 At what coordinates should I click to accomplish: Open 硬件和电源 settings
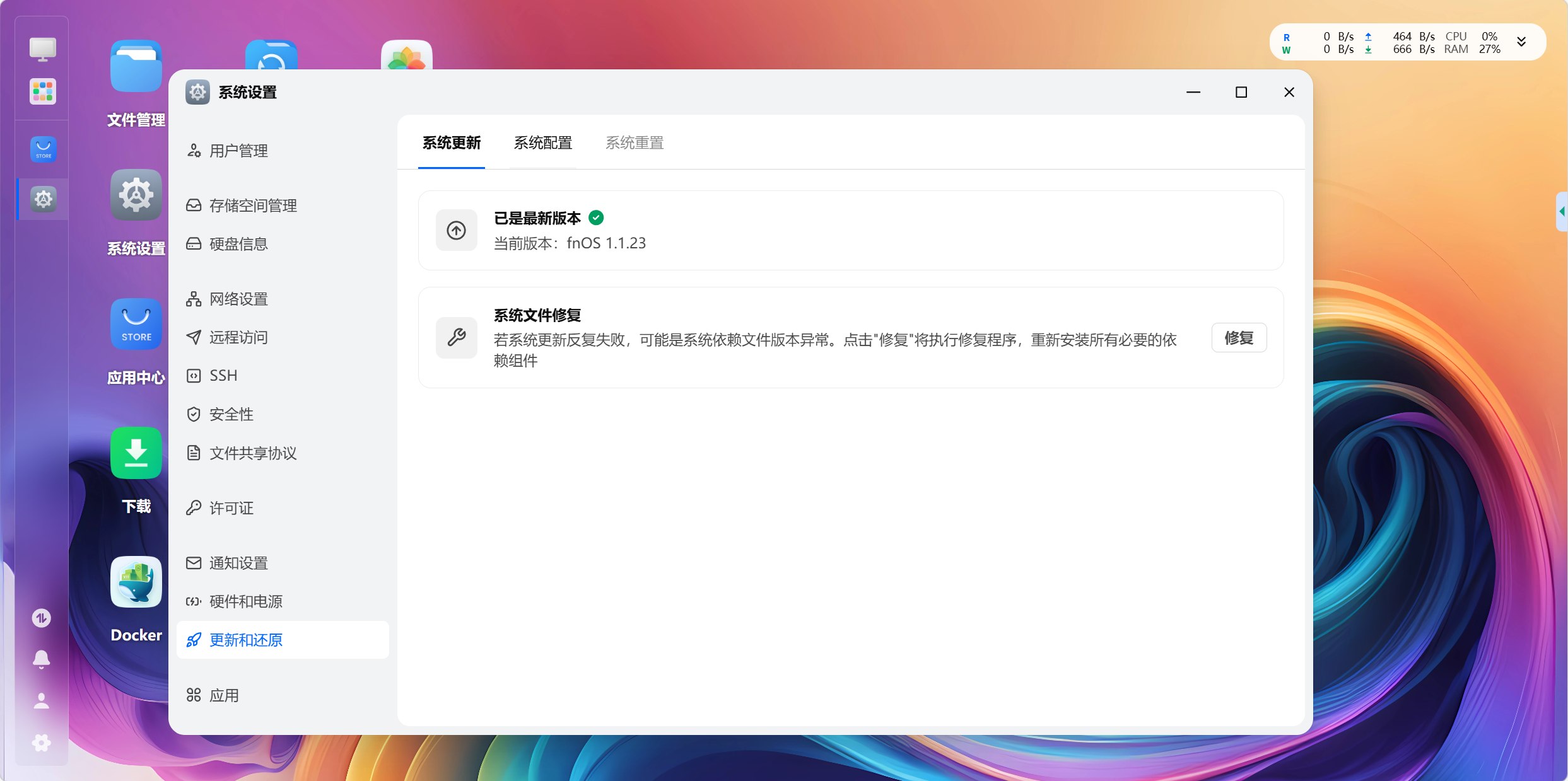pos(246,601)
